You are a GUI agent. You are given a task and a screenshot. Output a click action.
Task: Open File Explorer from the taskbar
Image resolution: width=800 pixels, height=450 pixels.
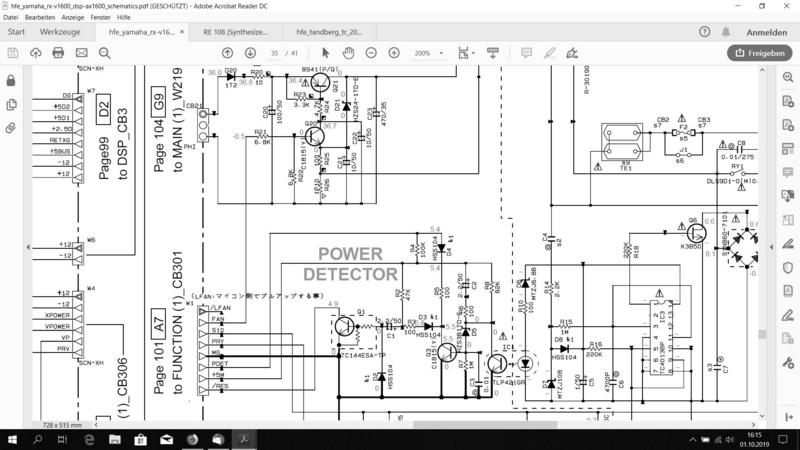tap(115, 439)
